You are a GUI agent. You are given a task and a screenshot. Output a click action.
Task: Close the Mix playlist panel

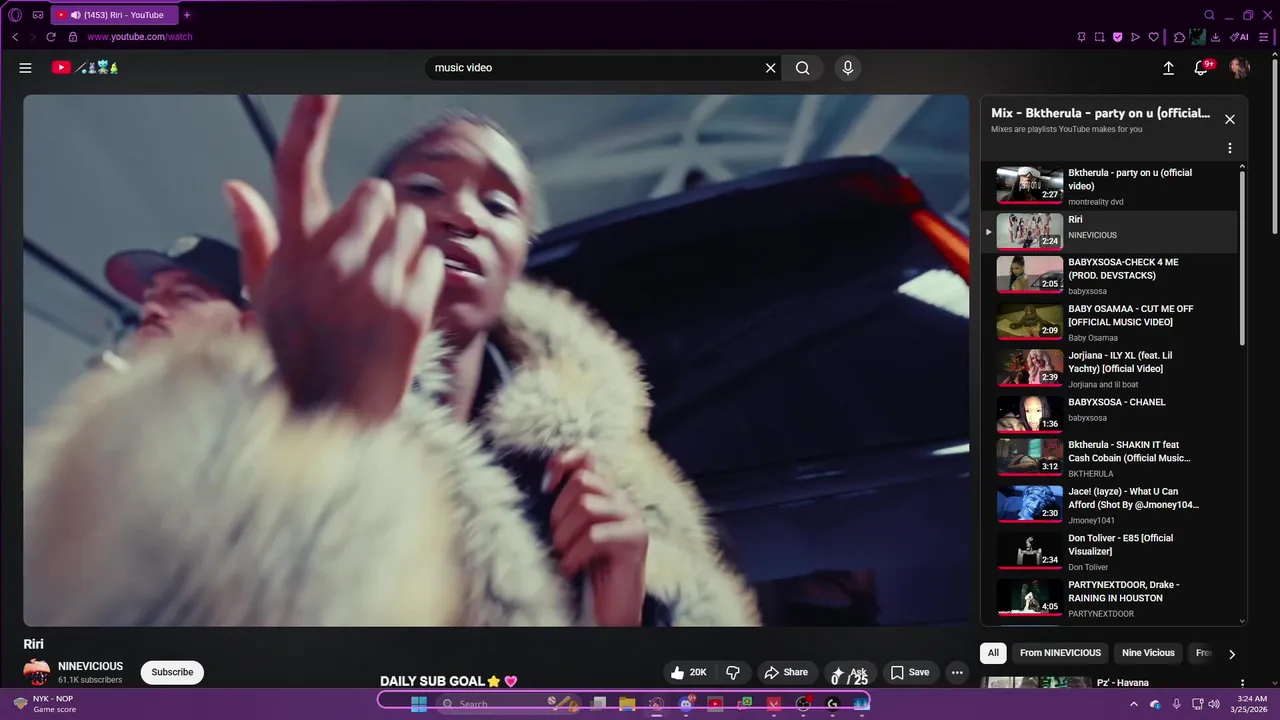1230,119
